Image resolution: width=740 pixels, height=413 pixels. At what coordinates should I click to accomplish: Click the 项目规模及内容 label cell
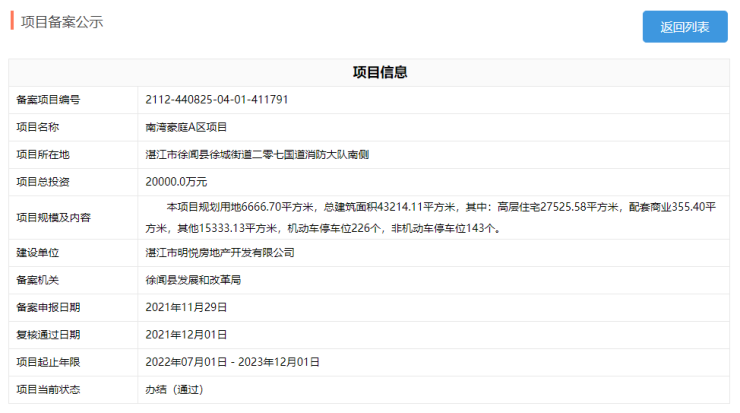(x=73, y=218)
